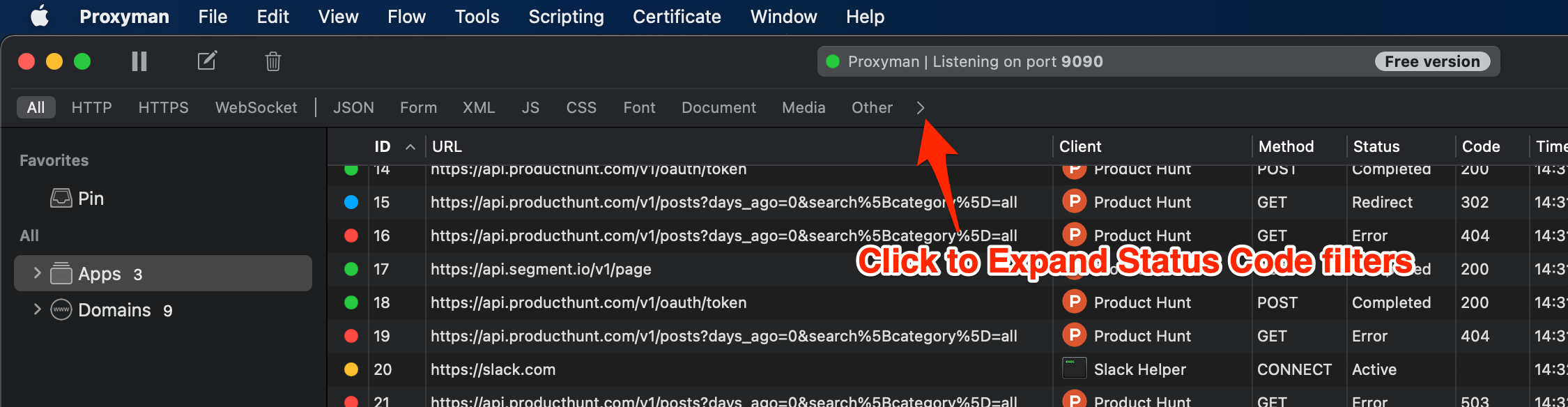Filter by Media content type
The height and width of the screenshot is (407, 1568).
point(804,107)
